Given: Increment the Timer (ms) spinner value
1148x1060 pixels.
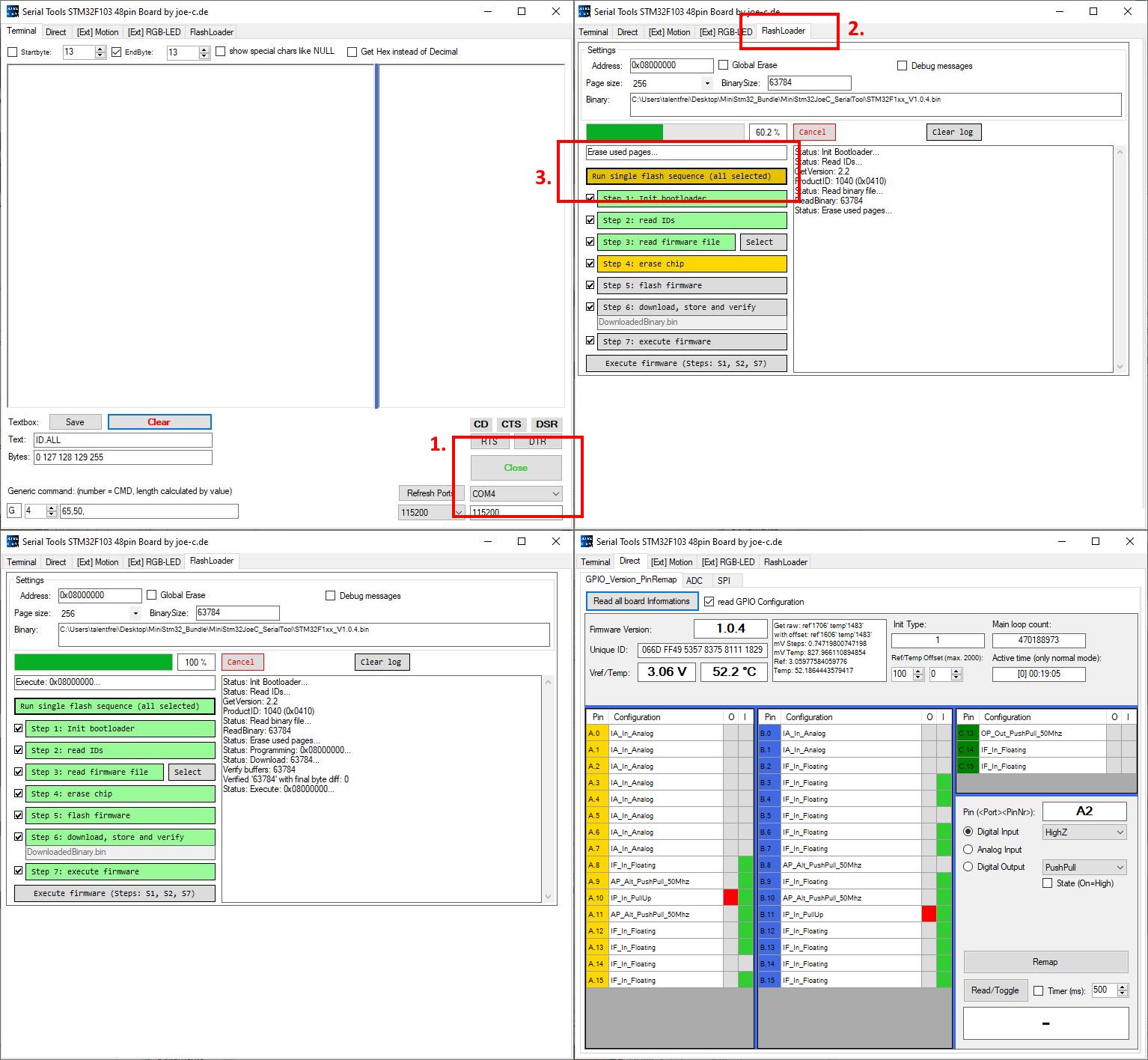Looking at the screenshot, I should click(1122, 987).
